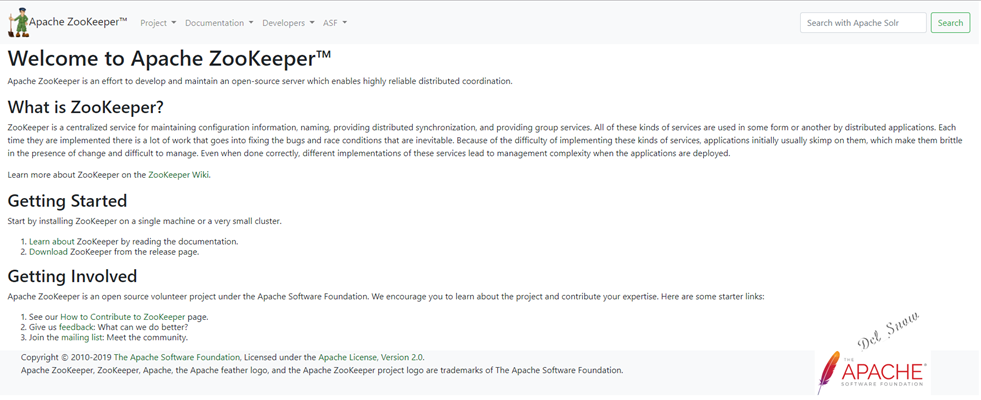Focus the Search with Apache Solr field
This screenshot has width=981, height=400.
(863, 23)
